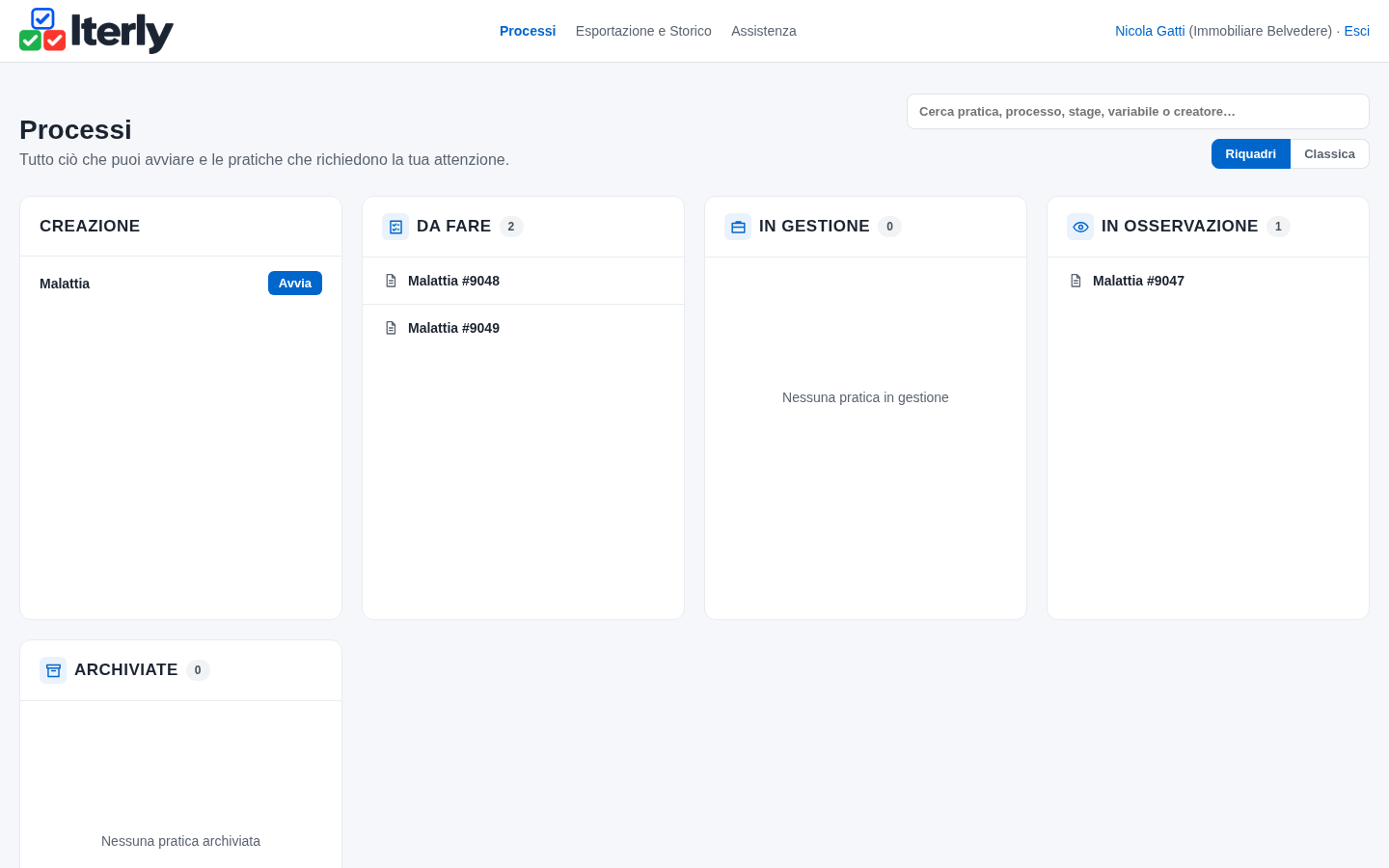Click the Archiviate archive box icon

[x=53, y=670]
